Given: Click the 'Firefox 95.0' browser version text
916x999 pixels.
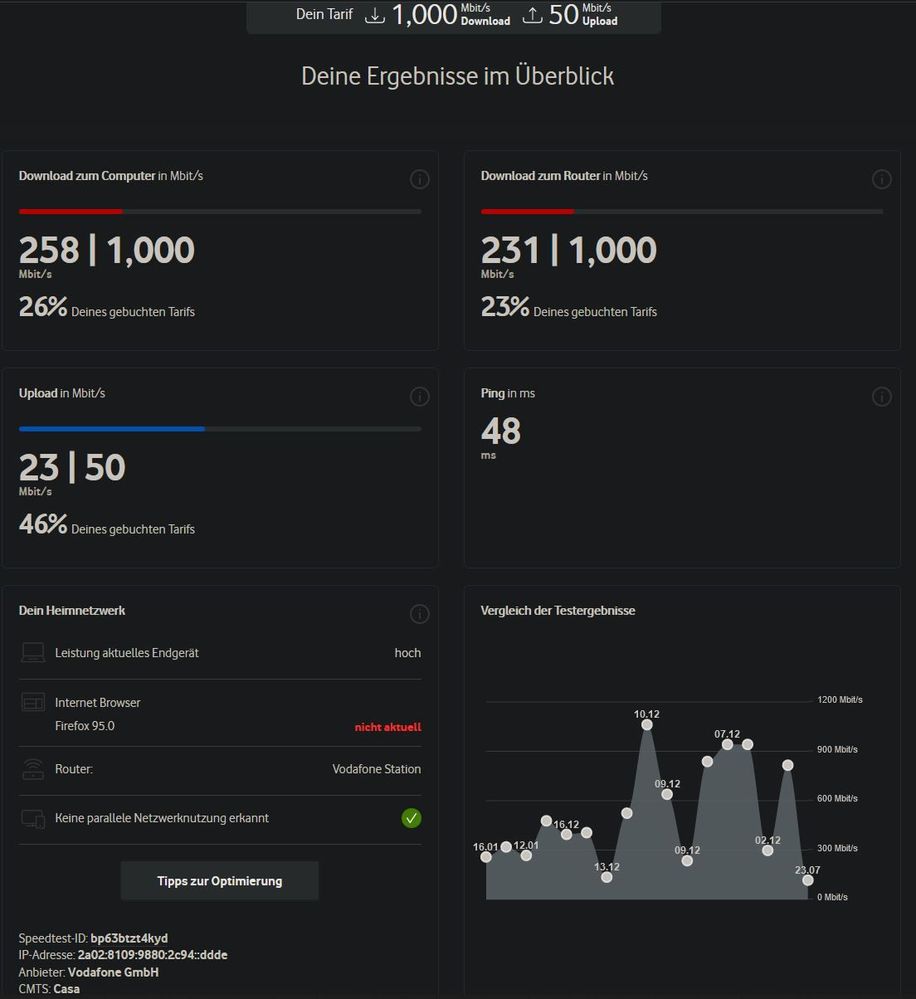Looking at the screenshot, I should tap(85, 726).
